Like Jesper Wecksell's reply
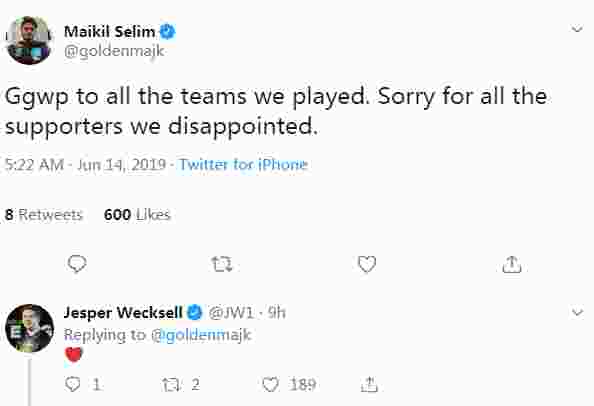The height and width of the screenshot is (406, 594). pyautogui.click(x=270, y=385)
